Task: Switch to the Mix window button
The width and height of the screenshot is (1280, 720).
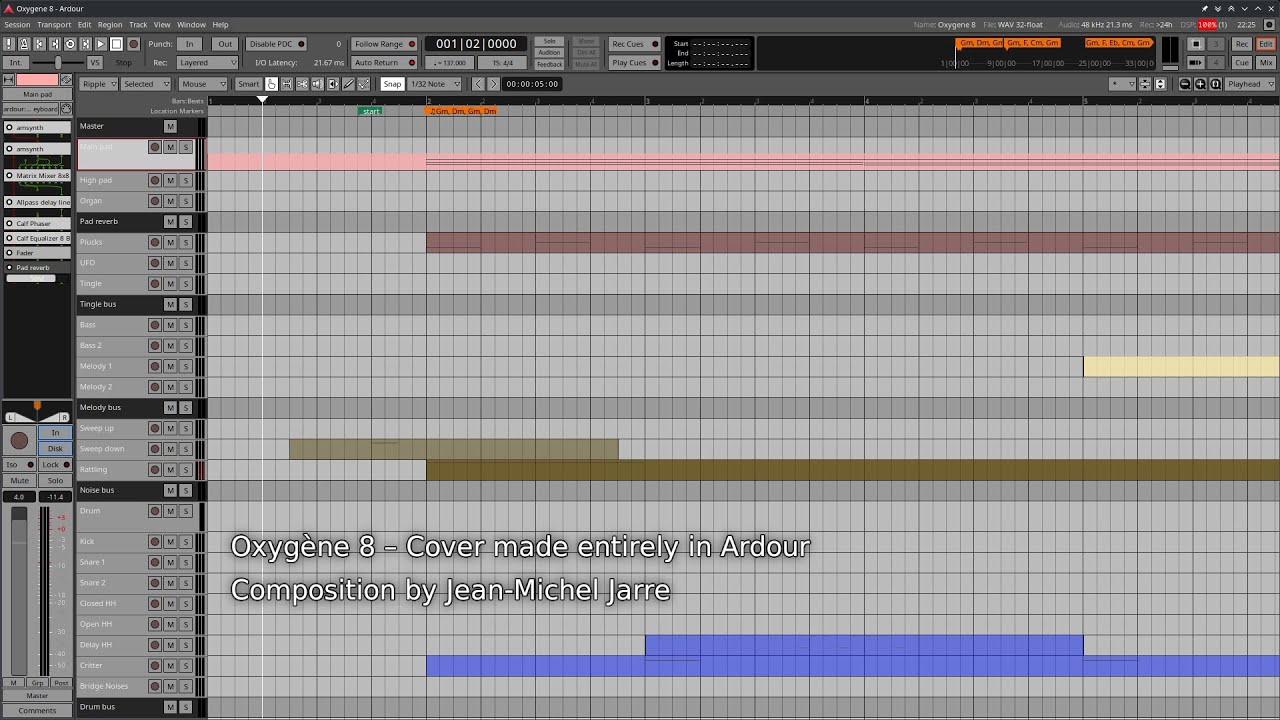Action: pos(1266,62)
